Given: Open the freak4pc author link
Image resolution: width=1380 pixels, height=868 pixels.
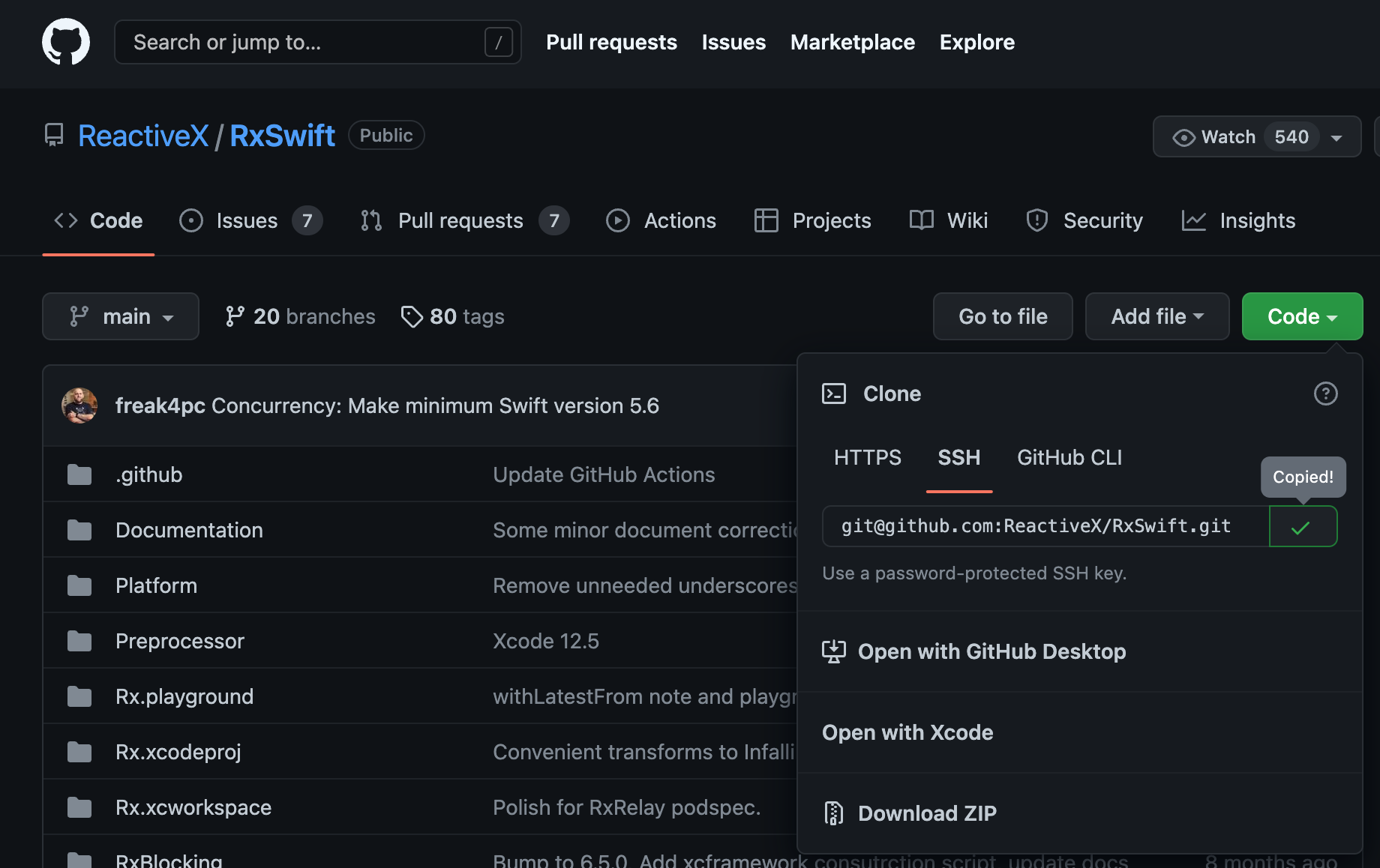Looking at the screenshot, I should click(160, 406).
